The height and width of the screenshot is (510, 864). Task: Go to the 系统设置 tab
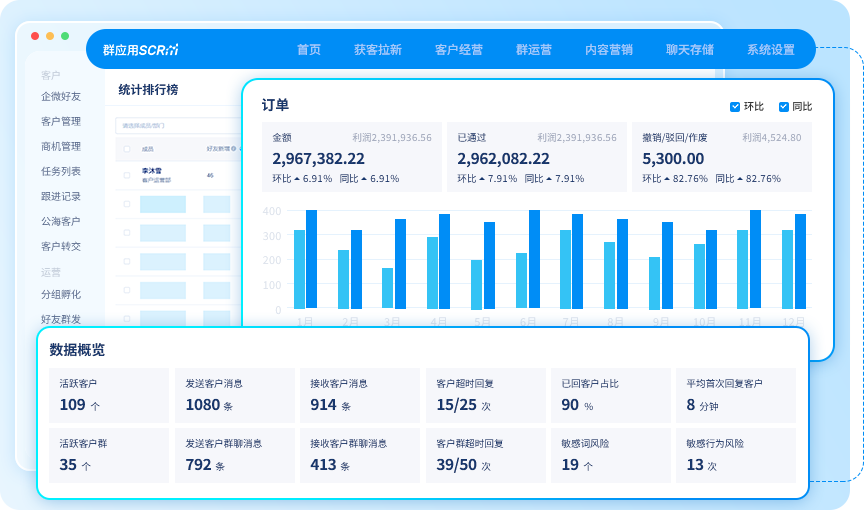(770, 49)
